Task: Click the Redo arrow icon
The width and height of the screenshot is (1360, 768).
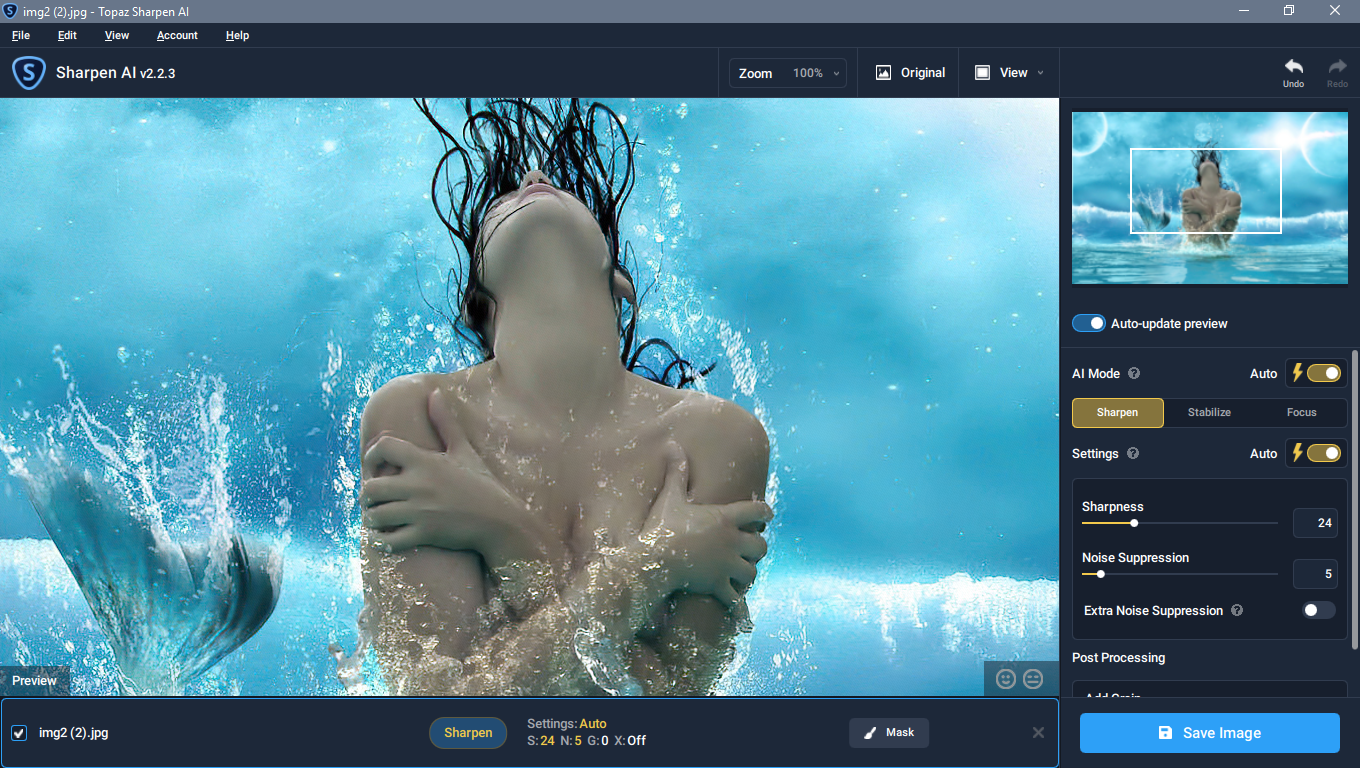Action: [1337, 66]
